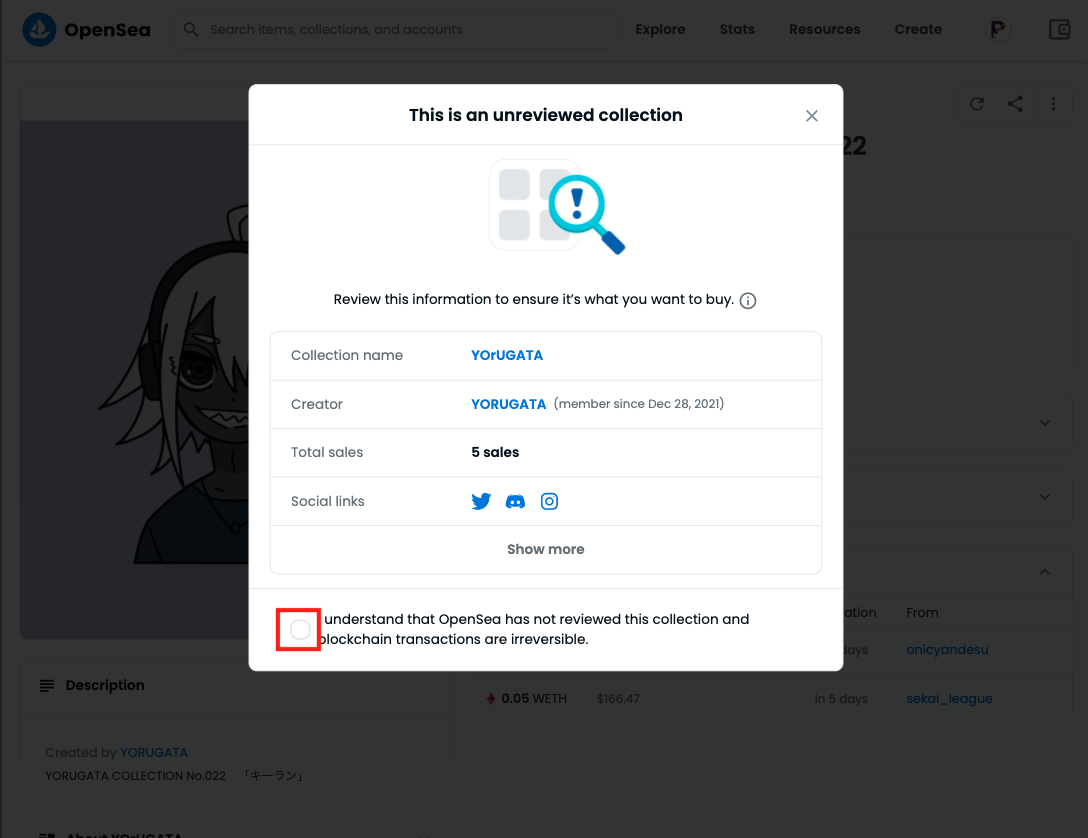Viewport: 1088px width, 838px height.
Task: Open the YORUGATA creator profile link
Action: pos(508,404)
